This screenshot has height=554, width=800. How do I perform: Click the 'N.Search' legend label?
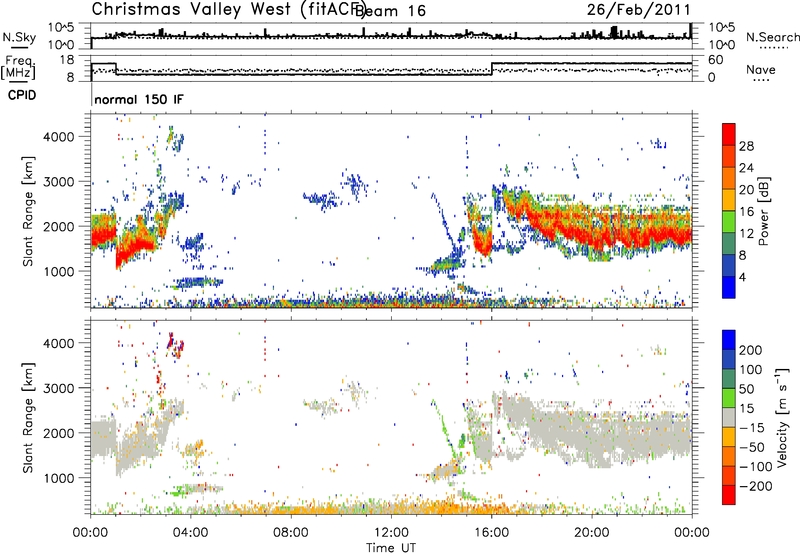[772, 37]
